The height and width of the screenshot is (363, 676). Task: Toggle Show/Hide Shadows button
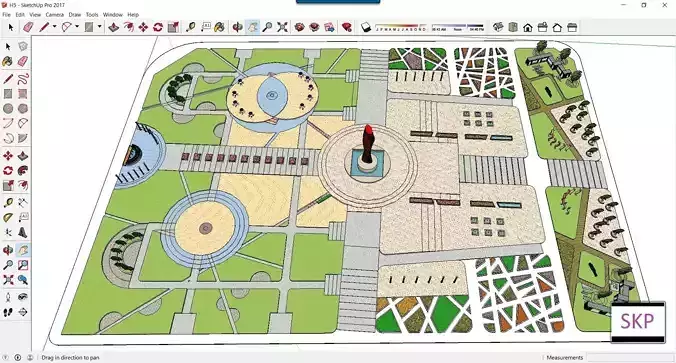[x=366, y=27]
